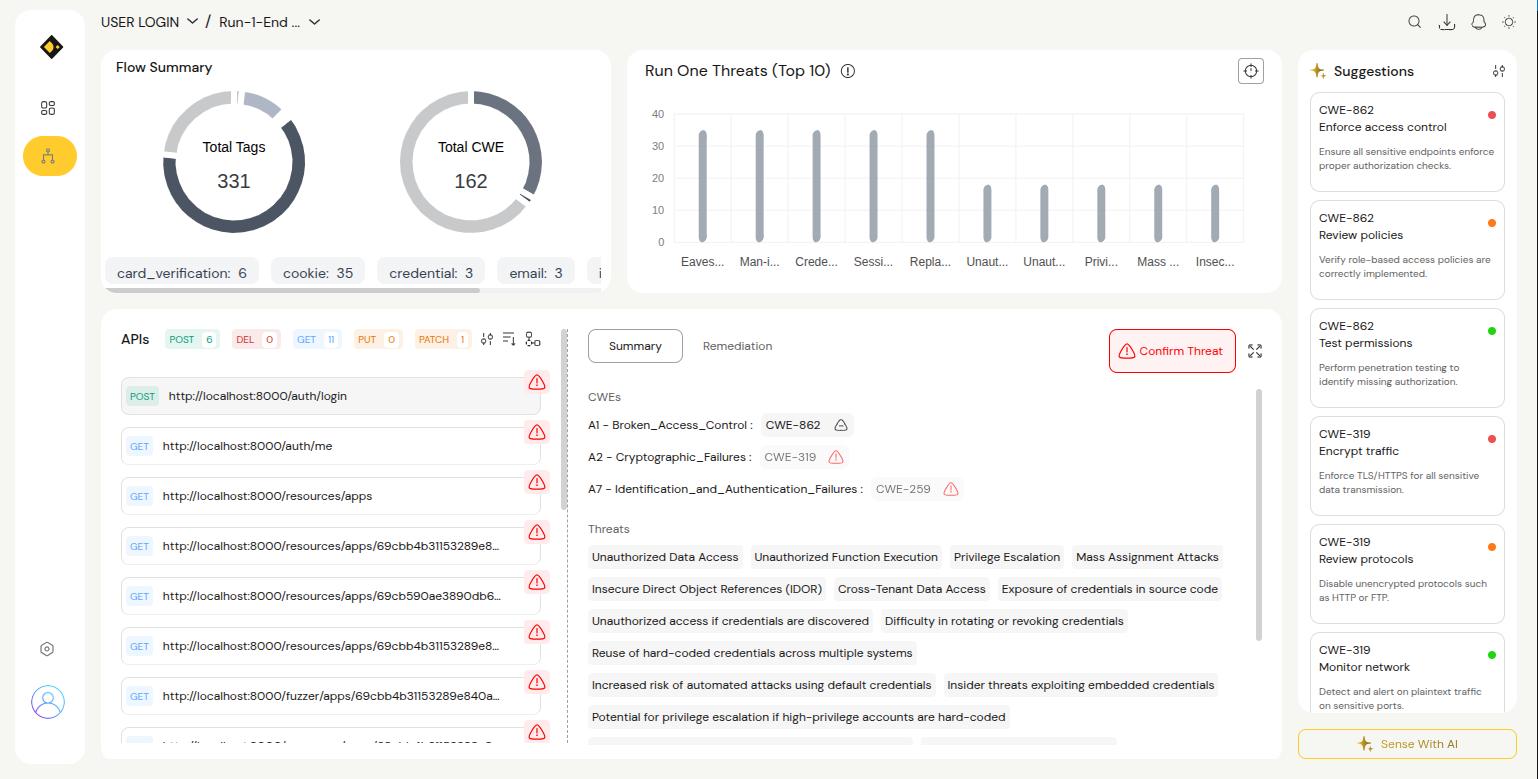Image resolution: width=1538 pixels, height=779 pixels.
Task: Click the warning icon beside CWE-259
Action: [x=951, y=489]
